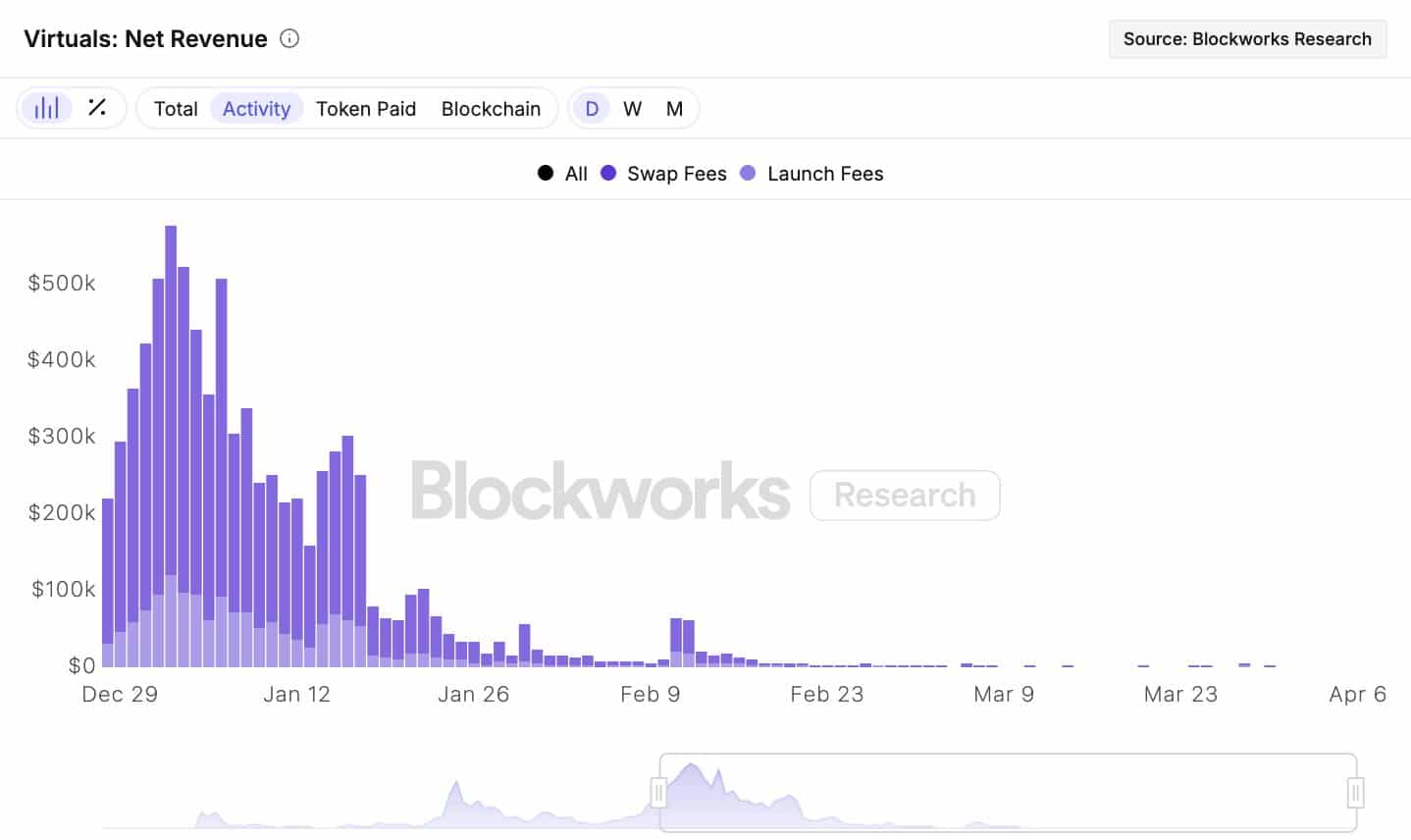1411x840 pixels.
Task: Switch to Blockchain breakdown
Action: [x=491, y=109]
